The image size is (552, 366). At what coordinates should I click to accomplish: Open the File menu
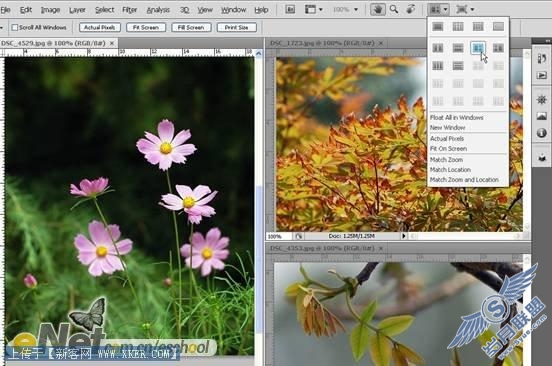(5, 10)
